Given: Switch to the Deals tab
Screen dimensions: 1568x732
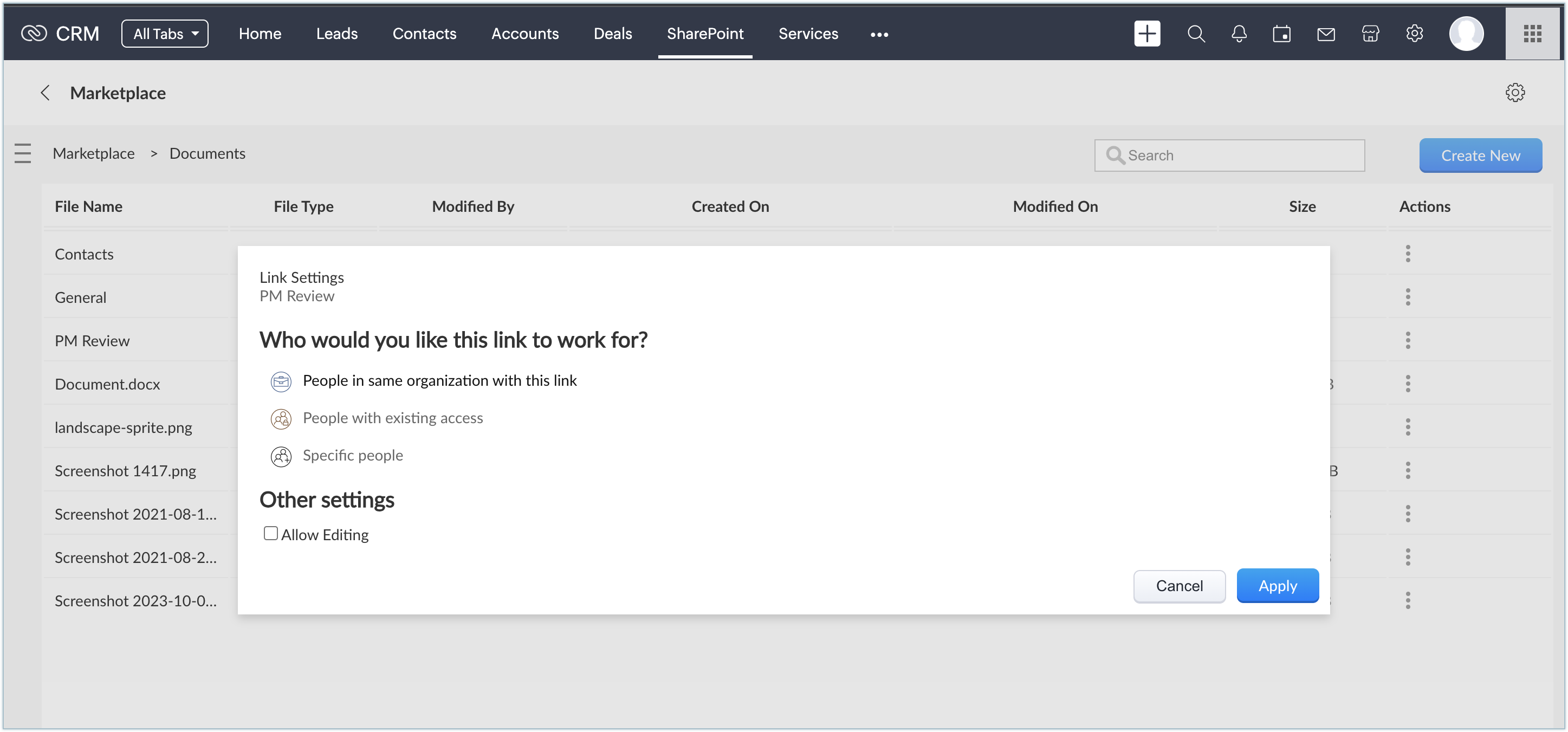Looking at the screenshot, I should [612, 34].
